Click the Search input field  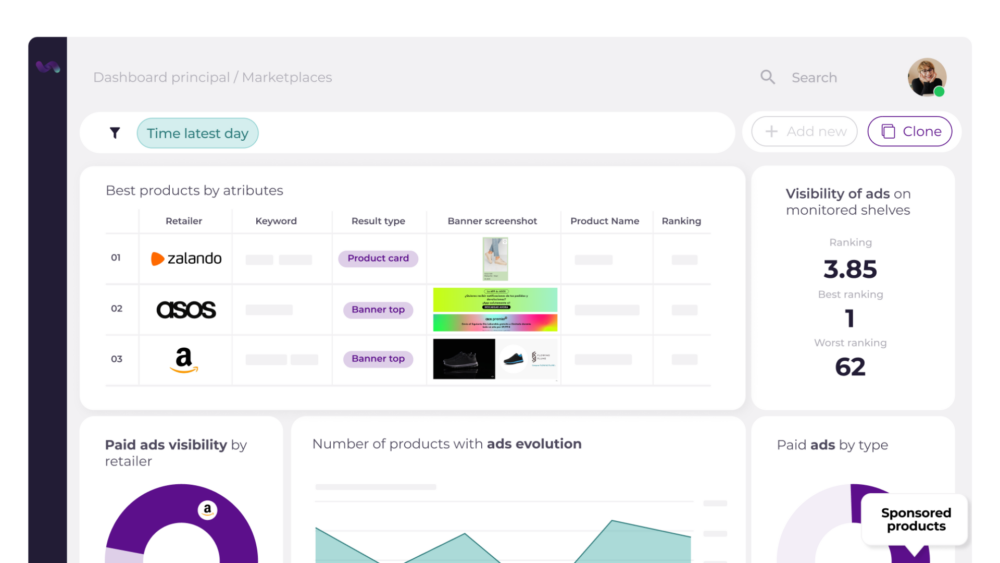(814, 77)
